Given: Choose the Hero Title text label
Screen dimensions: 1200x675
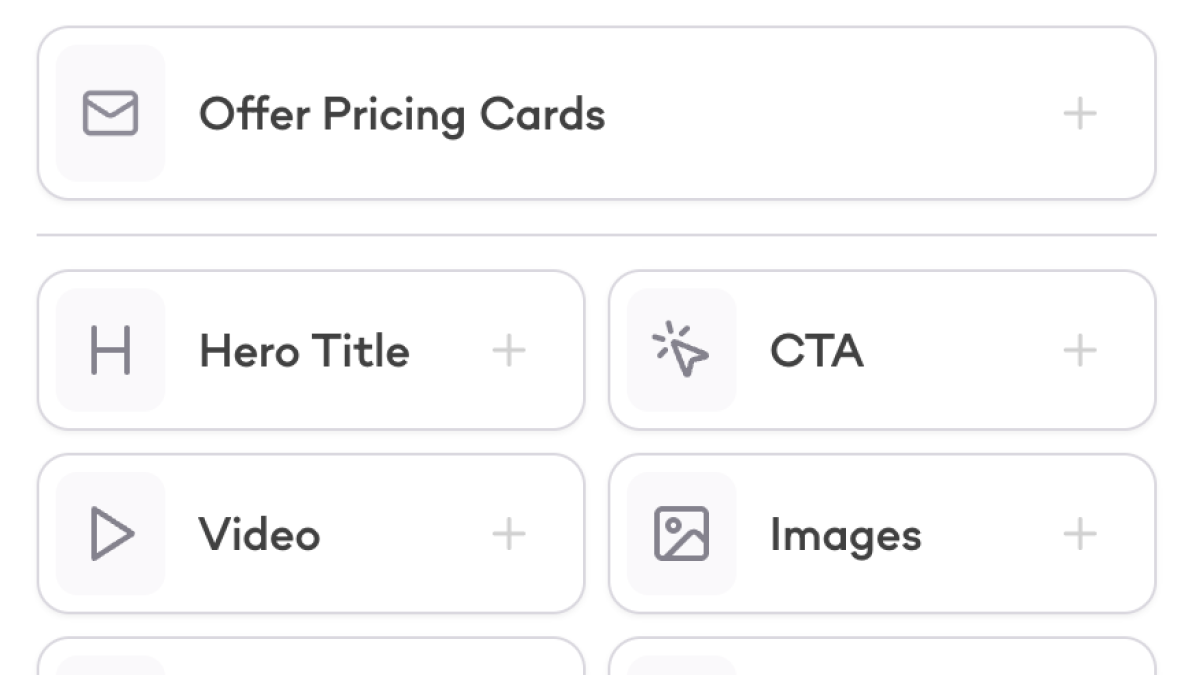Looking at the screenshot, I should 304,351.
